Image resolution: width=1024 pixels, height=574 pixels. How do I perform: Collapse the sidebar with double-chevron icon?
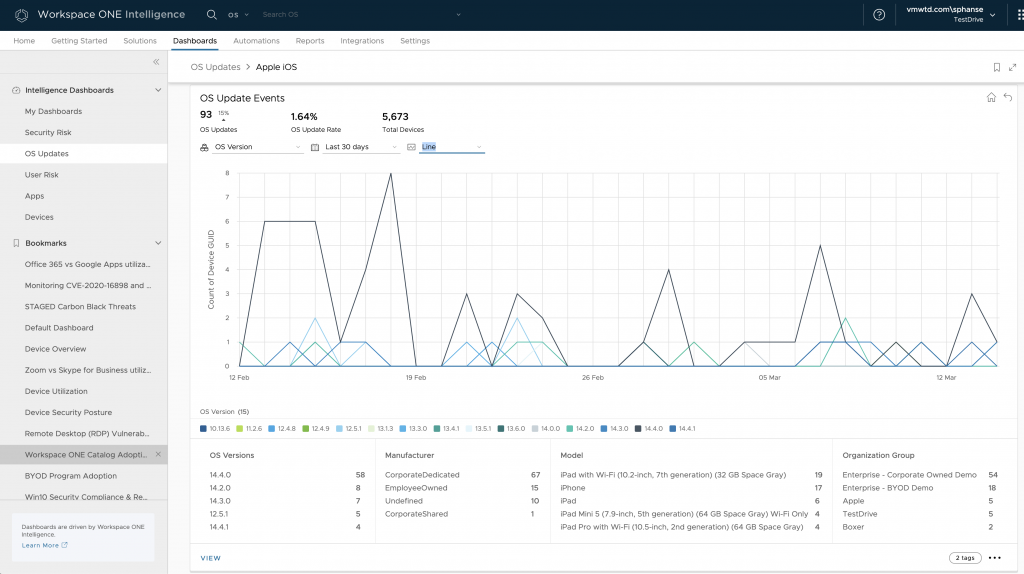156,62
